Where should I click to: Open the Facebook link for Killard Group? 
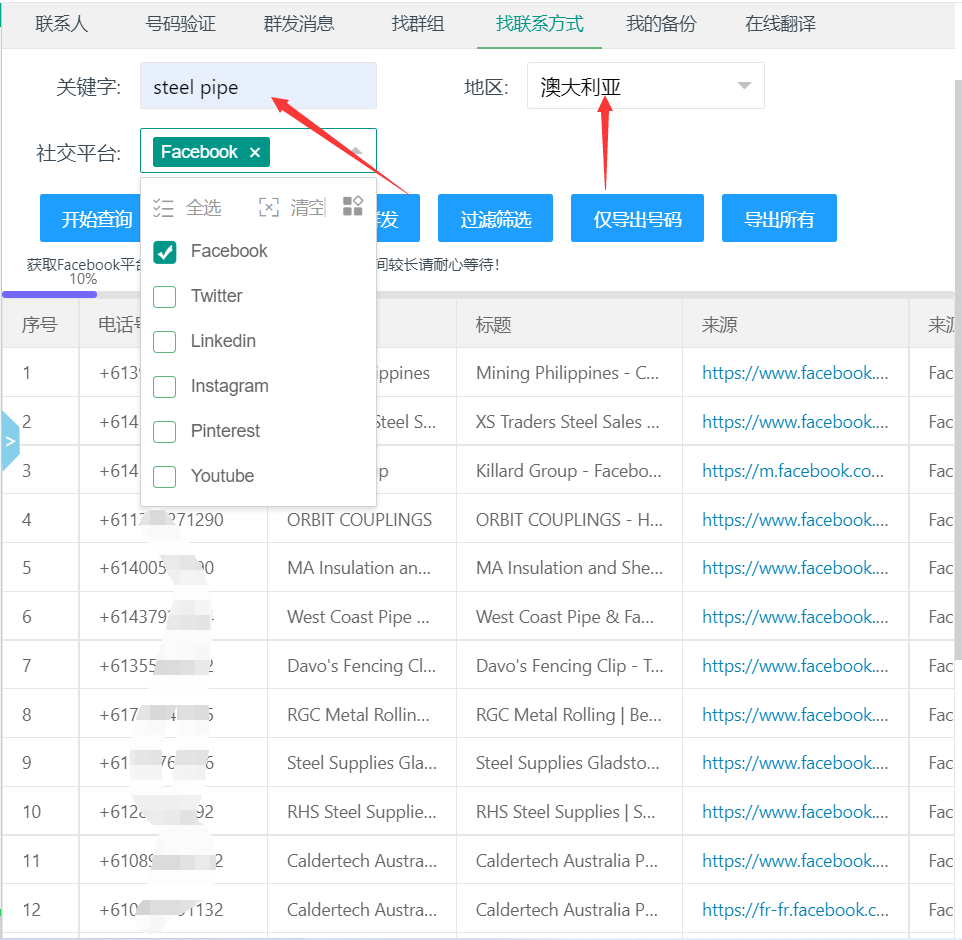pos(794,471)
